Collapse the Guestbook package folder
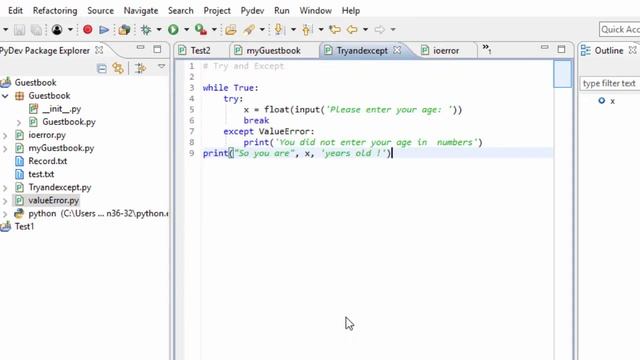The width and height of the screenshot is (640, 360). [x=5, y=96]
